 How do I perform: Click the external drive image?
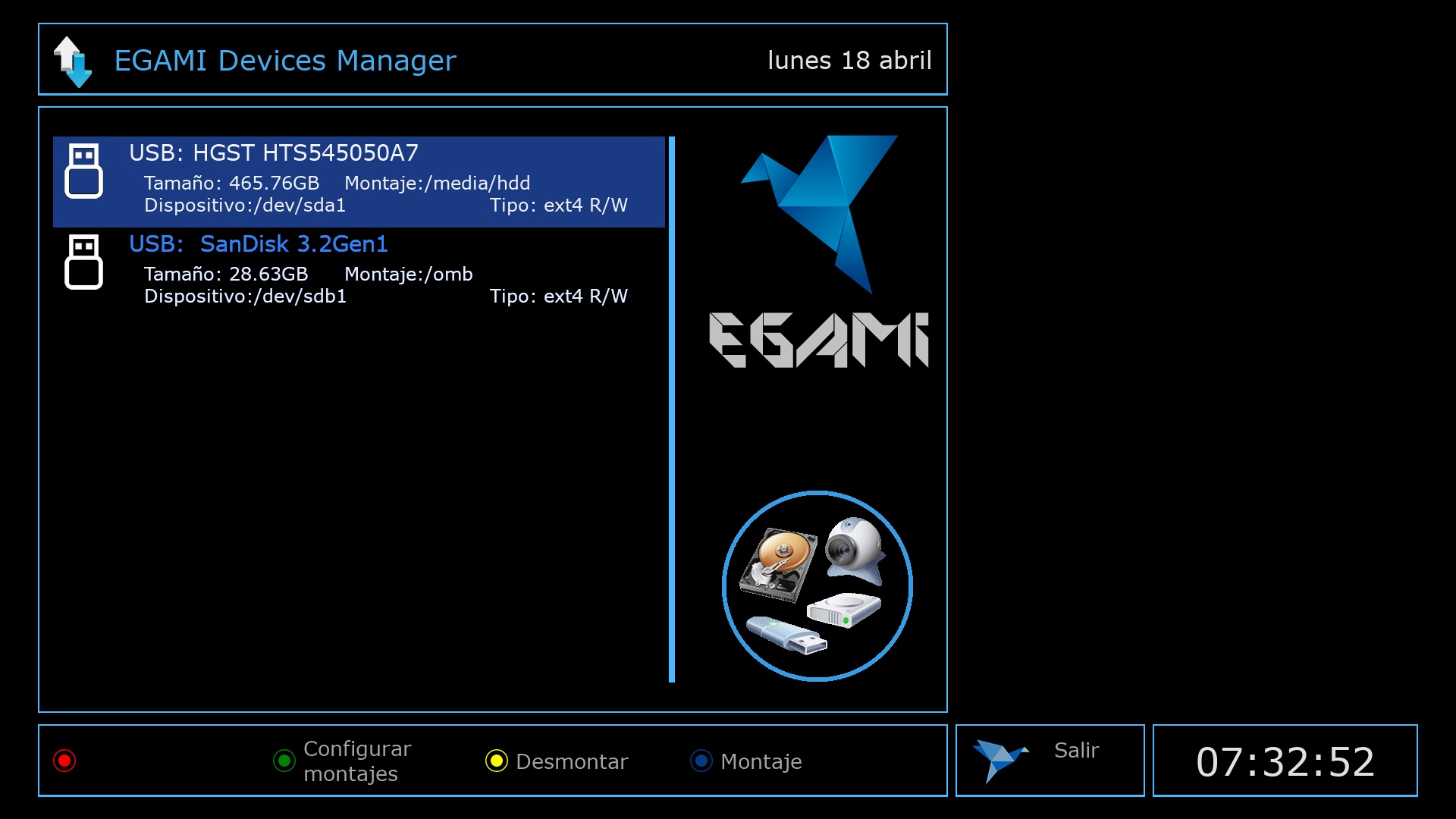tap(843, 609)
